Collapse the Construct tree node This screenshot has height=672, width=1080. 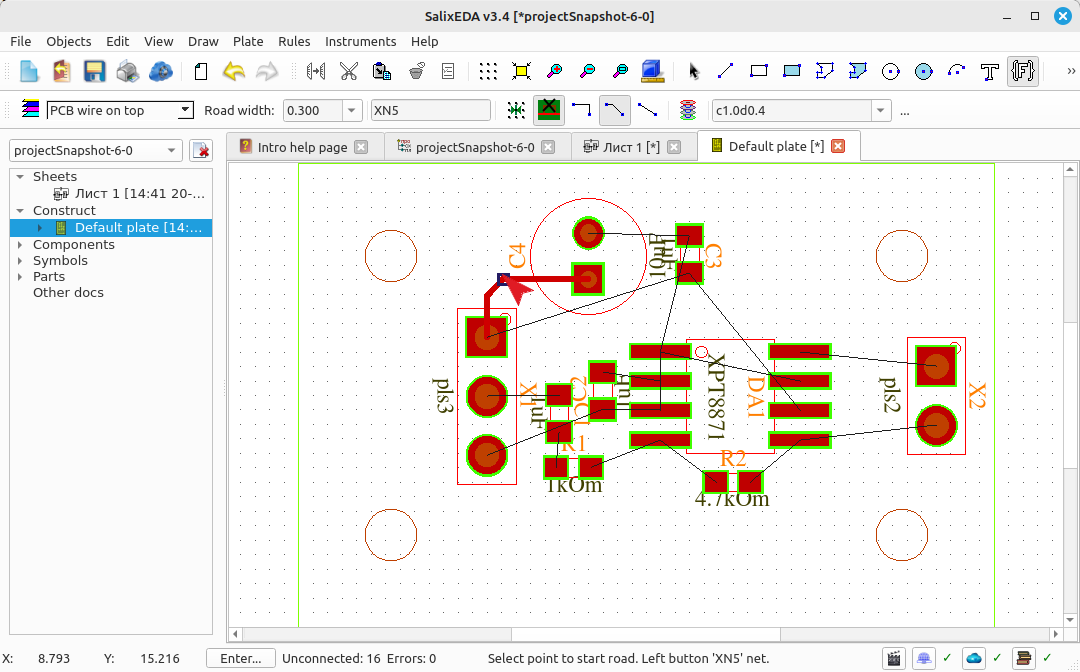tap(20, 211)
